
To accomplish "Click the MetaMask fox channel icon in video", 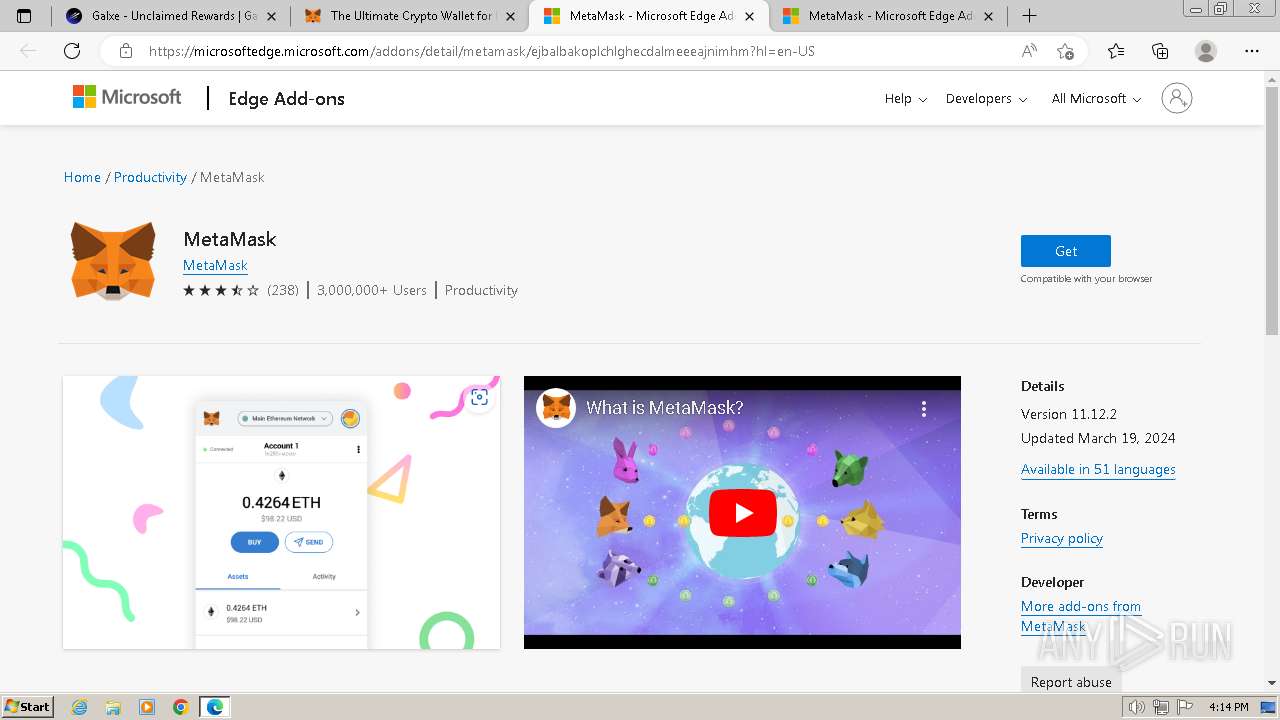I will tap(556, 408).
